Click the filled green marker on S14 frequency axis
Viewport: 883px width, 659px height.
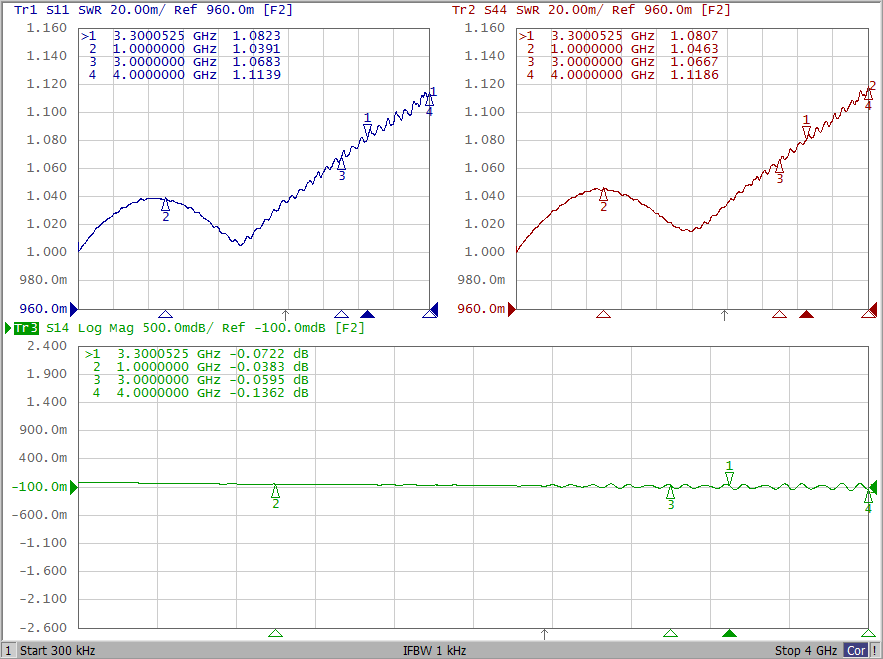coord(729,633)
